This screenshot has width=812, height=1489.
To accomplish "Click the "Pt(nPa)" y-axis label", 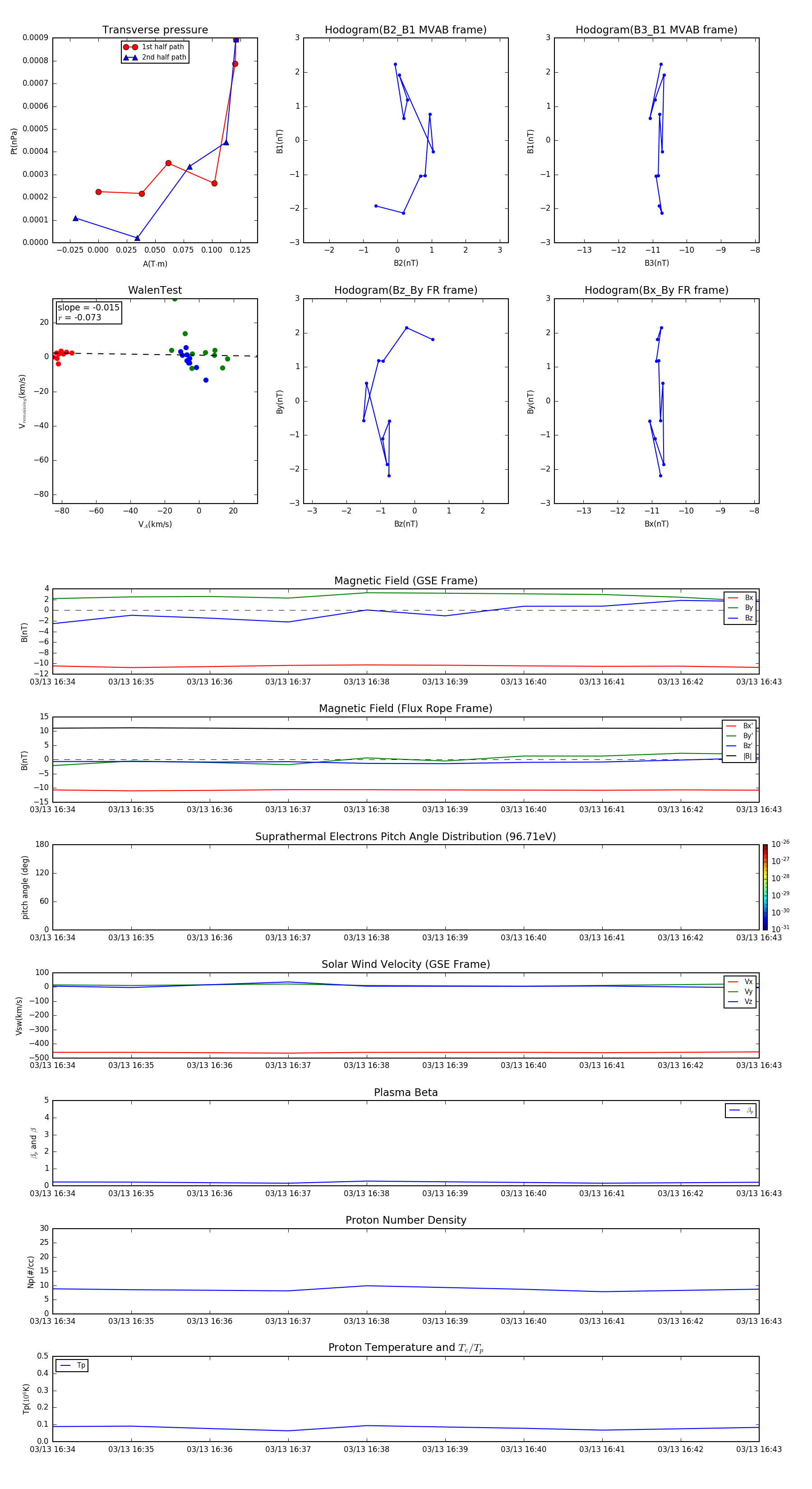I will [x=14, y=140].
